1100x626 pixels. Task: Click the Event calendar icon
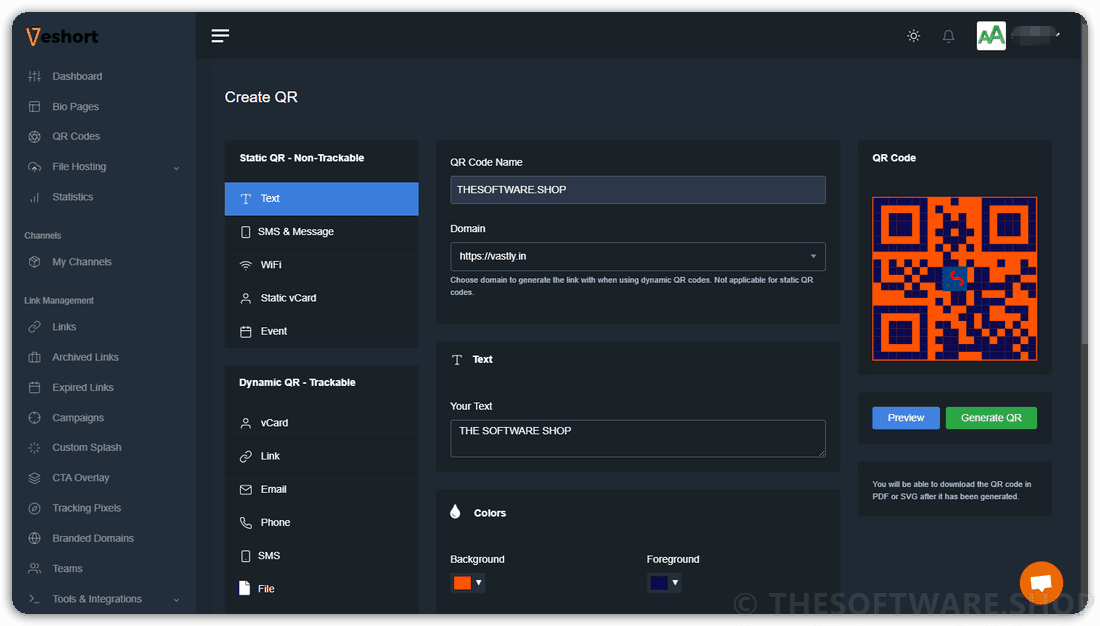(x=246, y=332)
